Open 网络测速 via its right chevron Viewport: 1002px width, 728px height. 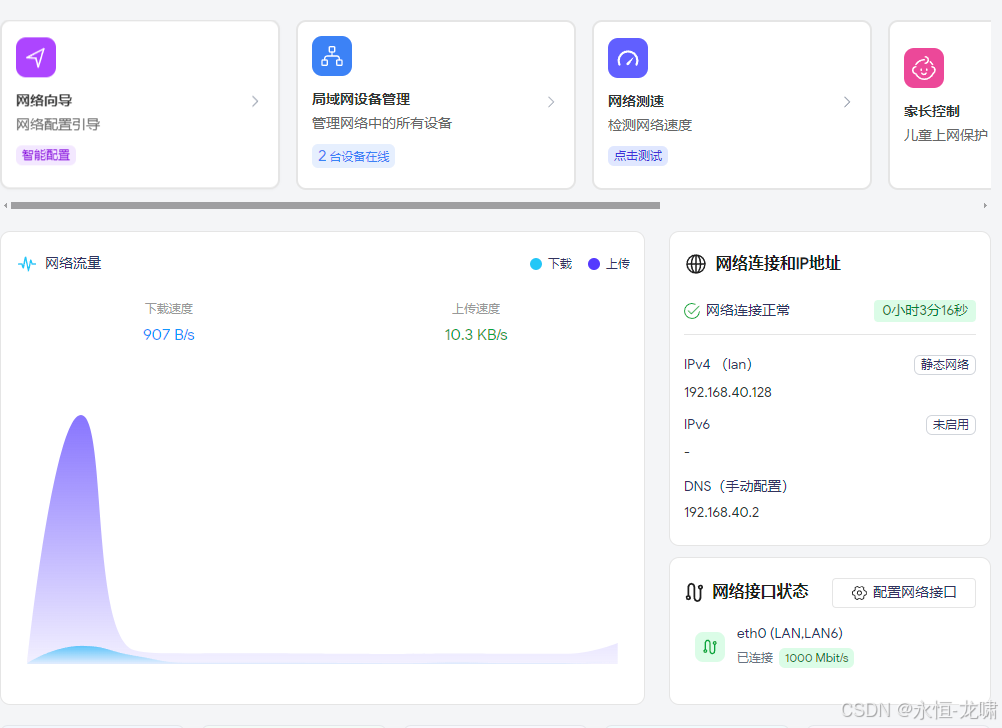click(x=847, y=102)
